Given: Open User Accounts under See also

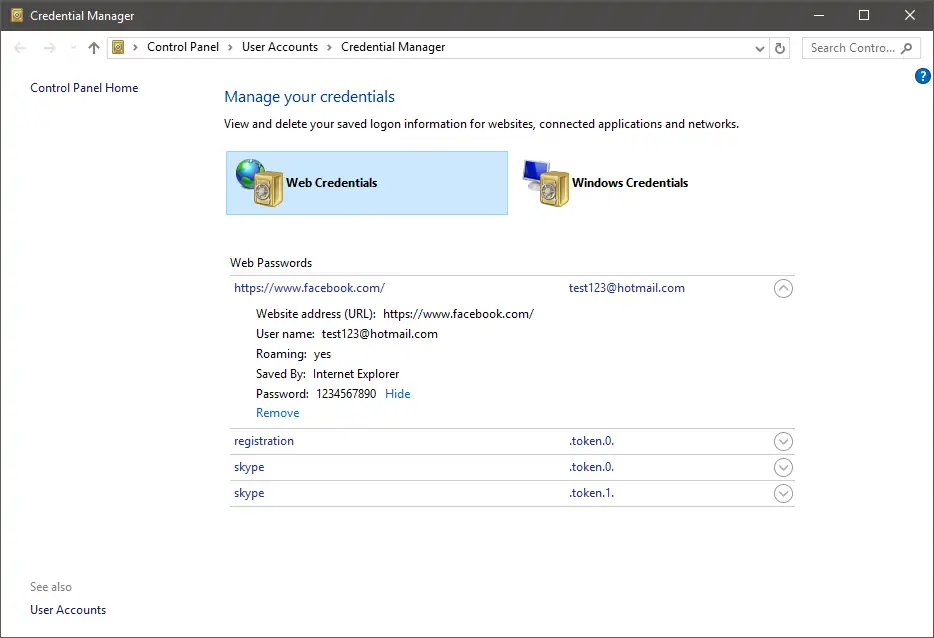Looking at the screenshot, I should (x=68, y=610).
